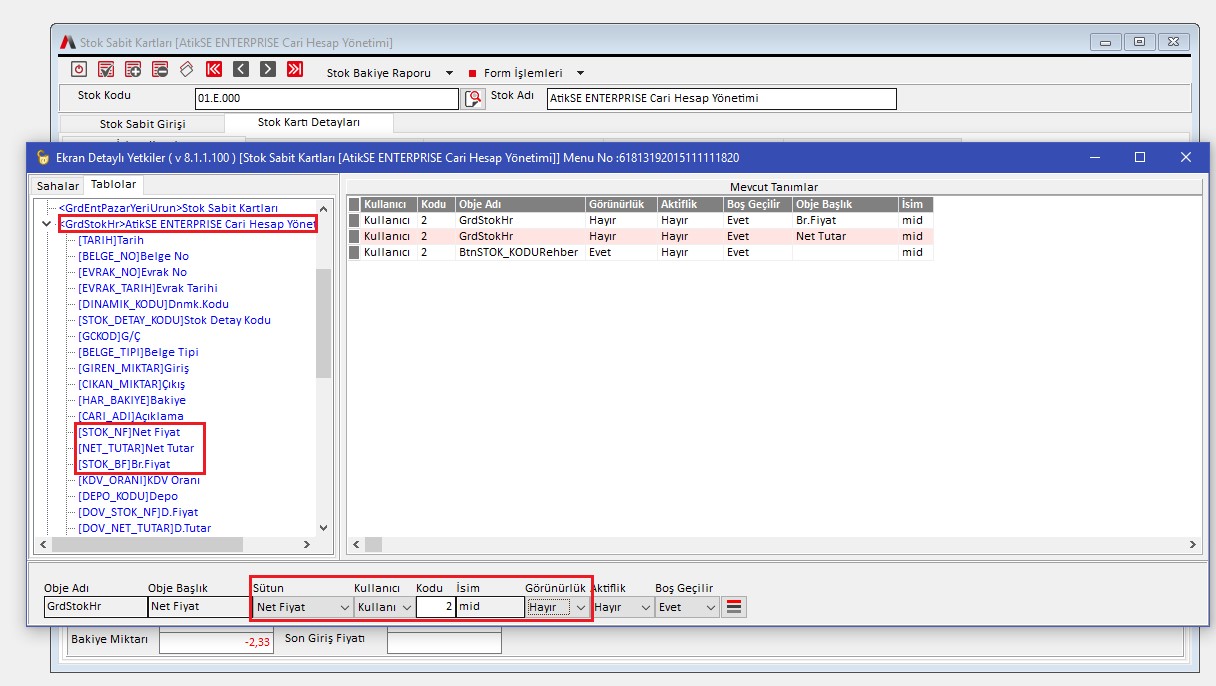
Task: Click the Net Tutar cell in the grid
Action: (844, 236)
